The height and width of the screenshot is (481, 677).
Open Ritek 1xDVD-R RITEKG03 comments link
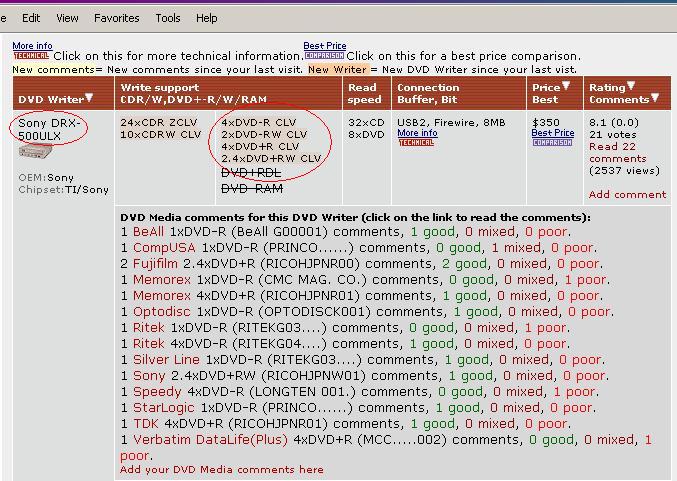(149, 328)
